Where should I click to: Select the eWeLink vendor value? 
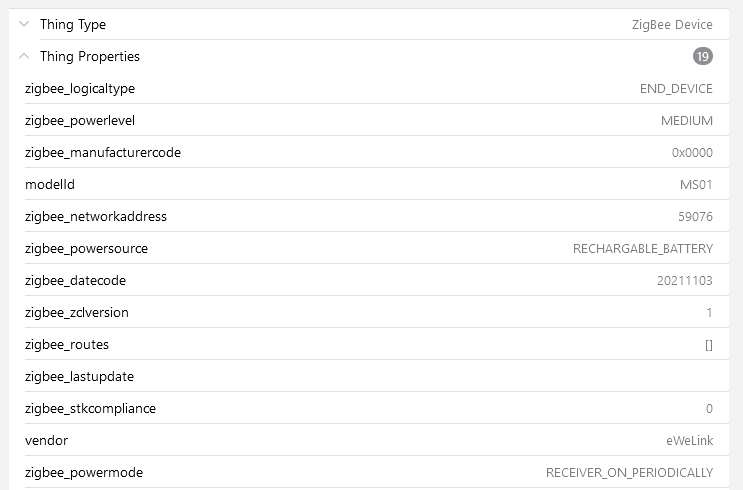pyautogui.click(x=691, y=441)
